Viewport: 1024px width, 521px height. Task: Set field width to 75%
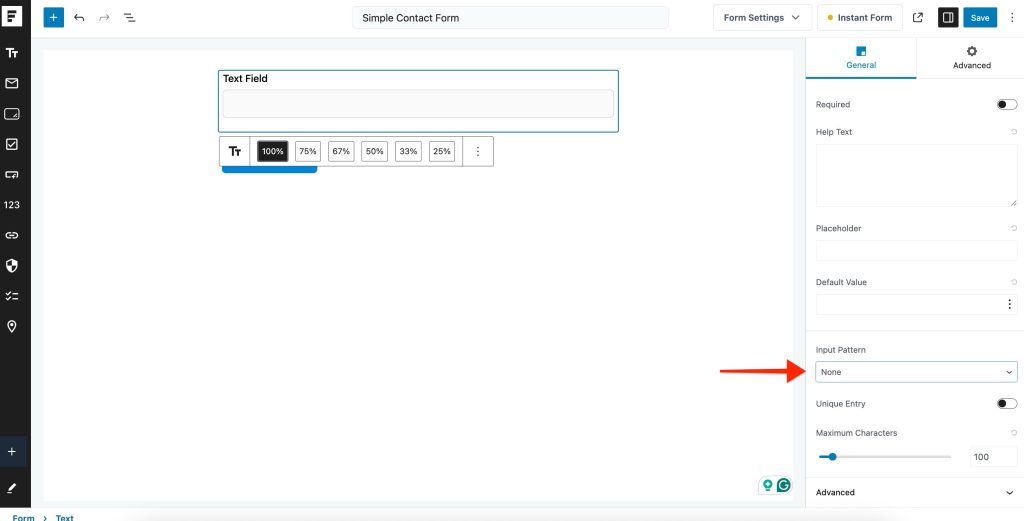click(308, 151)
